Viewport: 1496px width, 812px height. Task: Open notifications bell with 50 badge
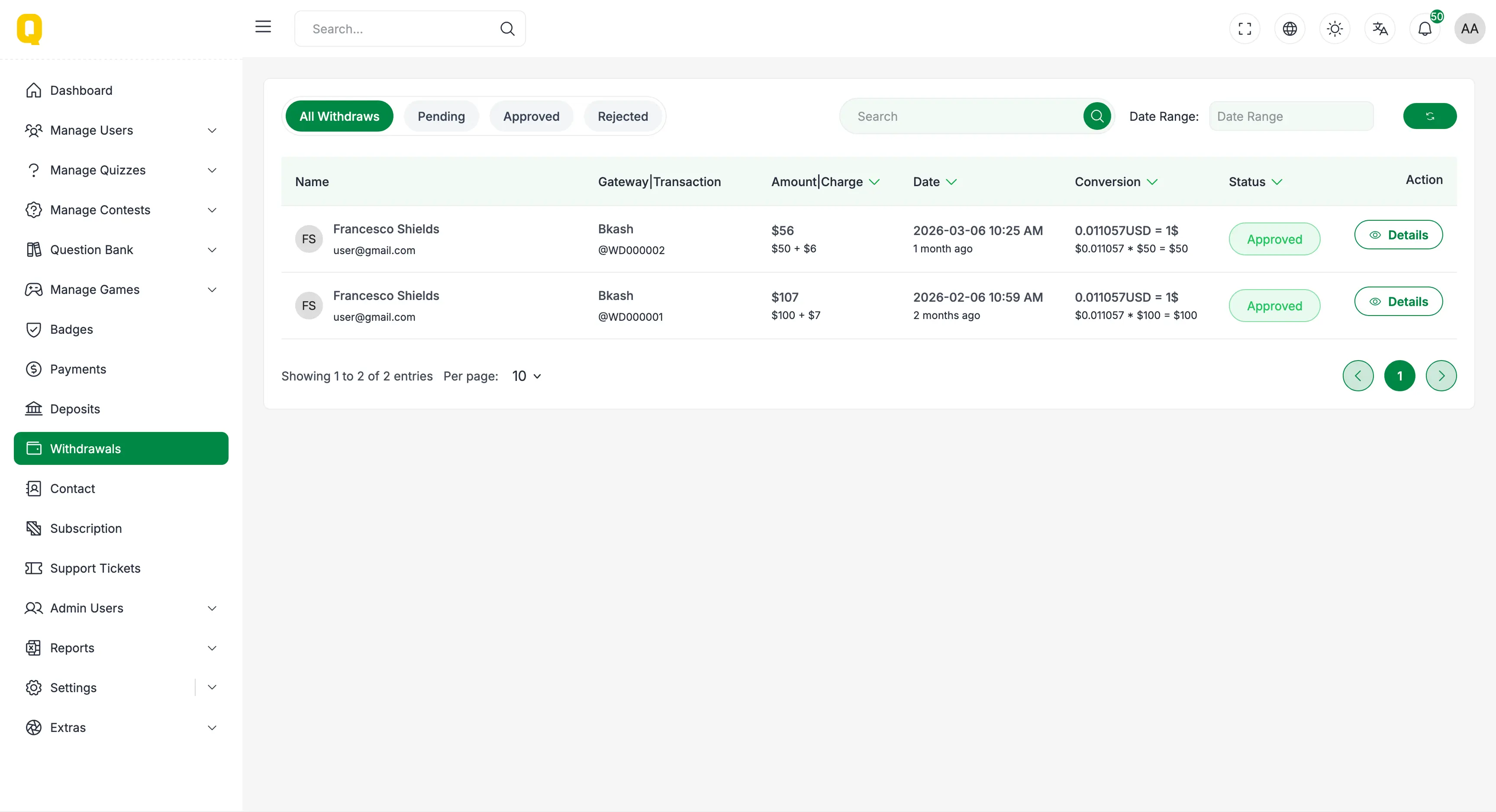tap(1425, 29)
